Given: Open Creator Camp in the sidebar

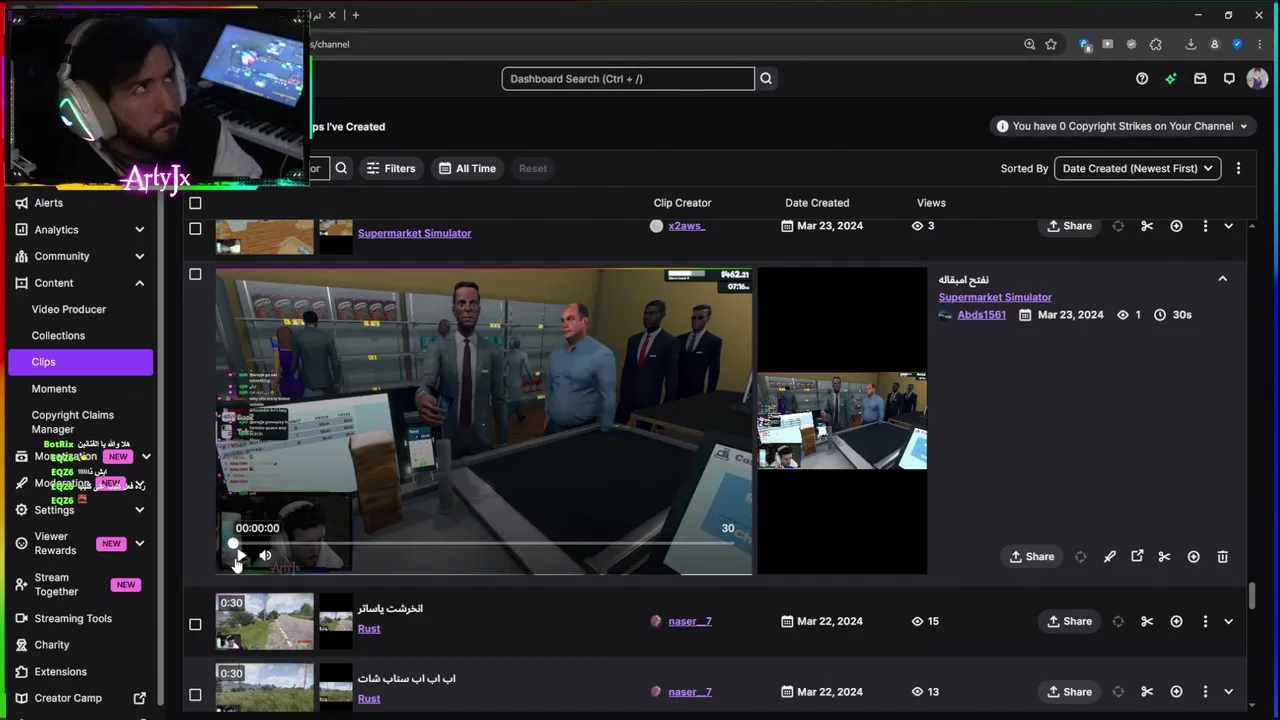Looking at the screenshot, I should 80,698.
